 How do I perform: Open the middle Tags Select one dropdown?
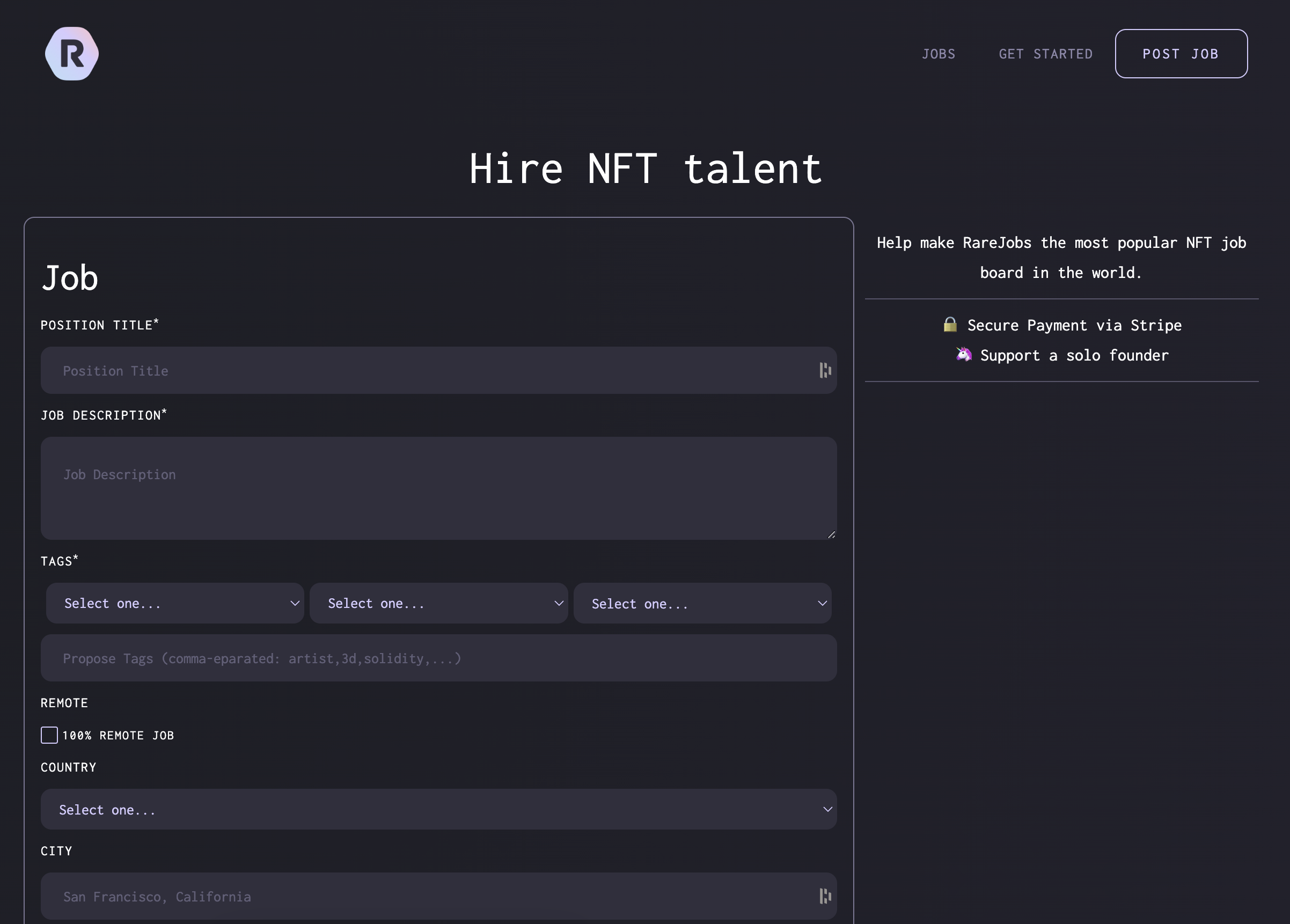[x=438, y=603]
